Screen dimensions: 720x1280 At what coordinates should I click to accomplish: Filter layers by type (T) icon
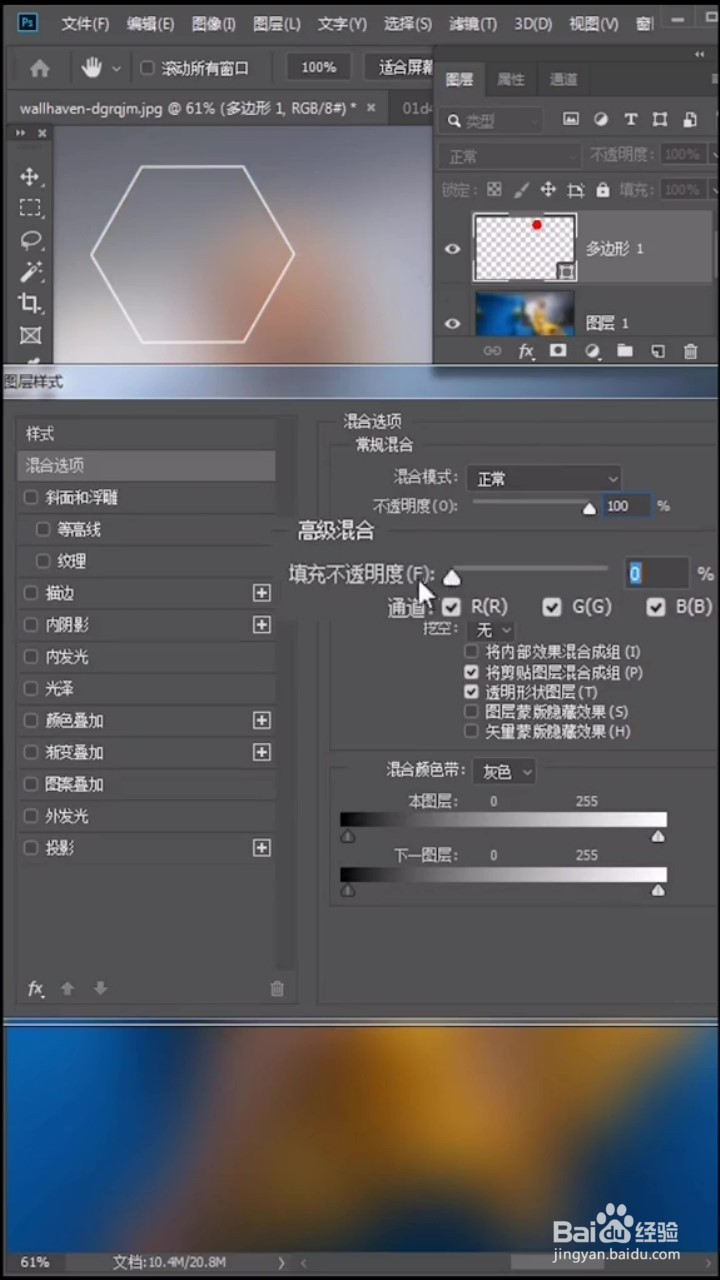[630, 119]
